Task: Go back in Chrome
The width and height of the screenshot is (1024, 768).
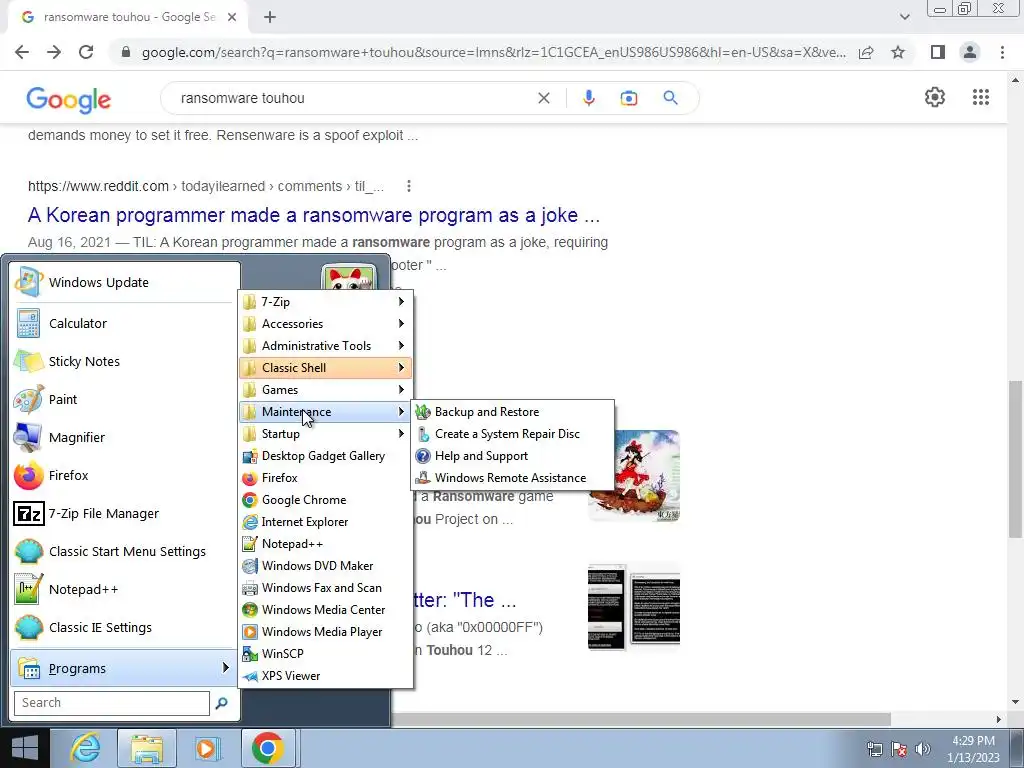Action: [x=22, y=52]
